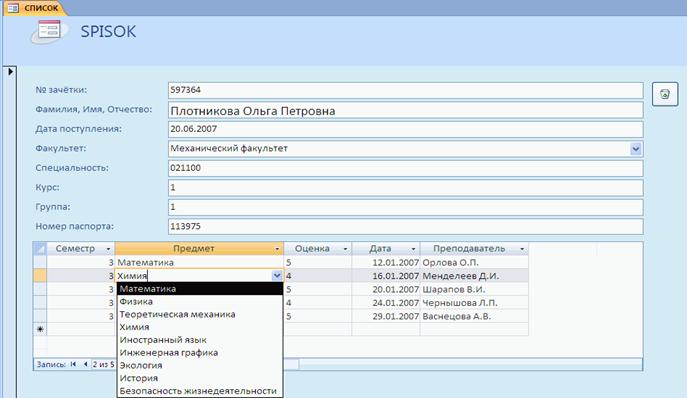
Task: Open the Предмет column header filter arrow
Action: pyautogui.click(x=277, y=249)
